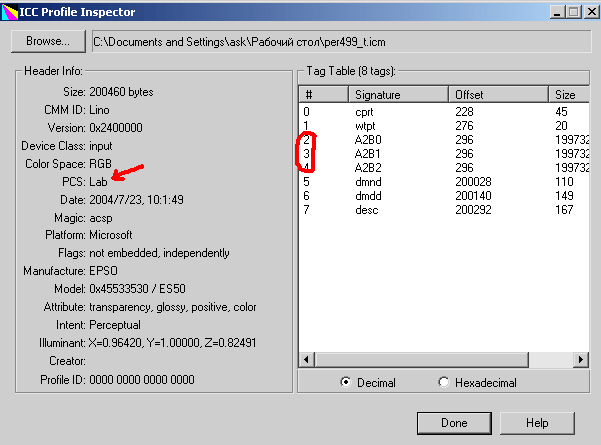
Task: Click the size value 149
Action: tap(564, 196)
